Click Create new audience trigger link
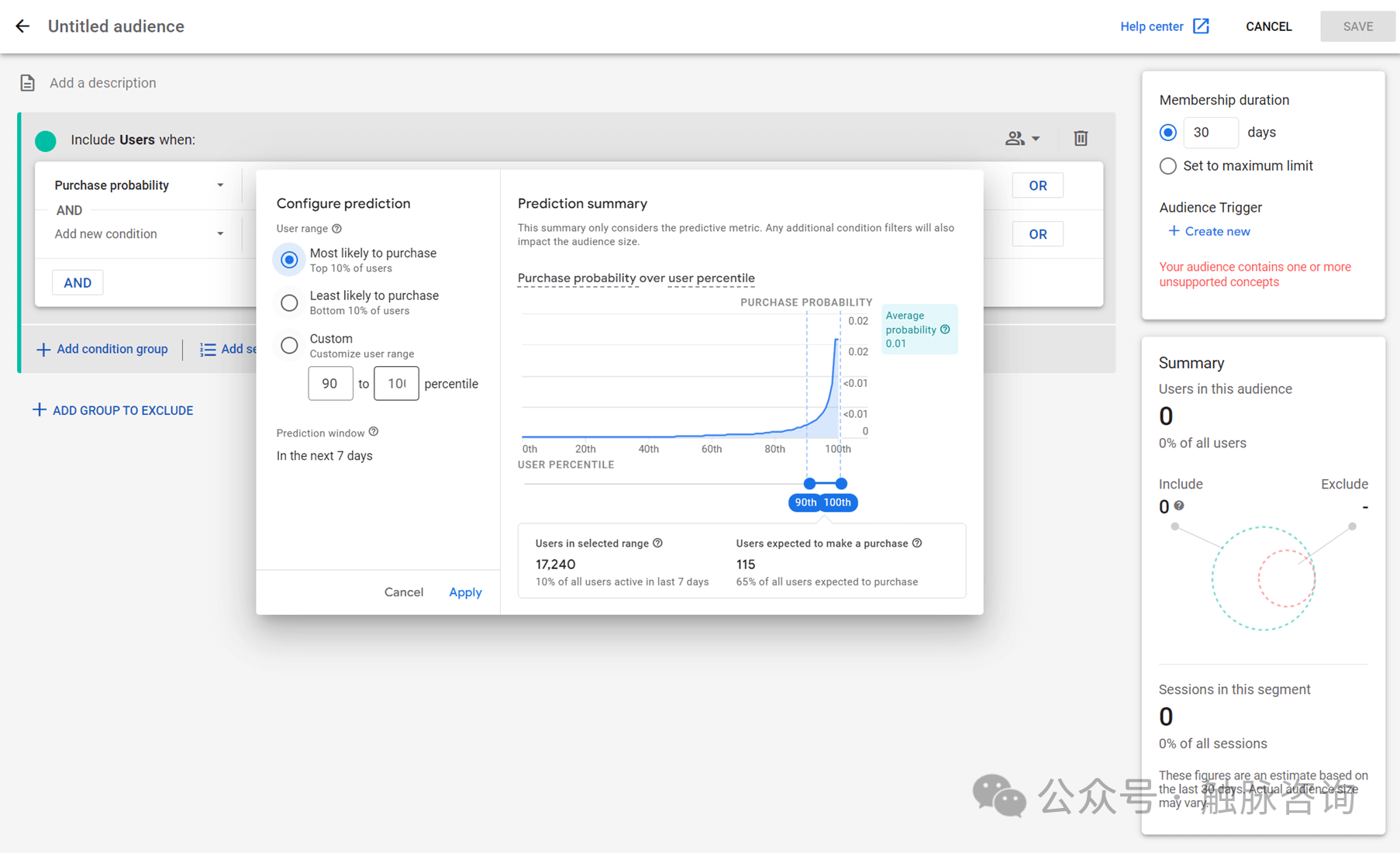This screenshot has width=1400, height=853. (1209, 231)
